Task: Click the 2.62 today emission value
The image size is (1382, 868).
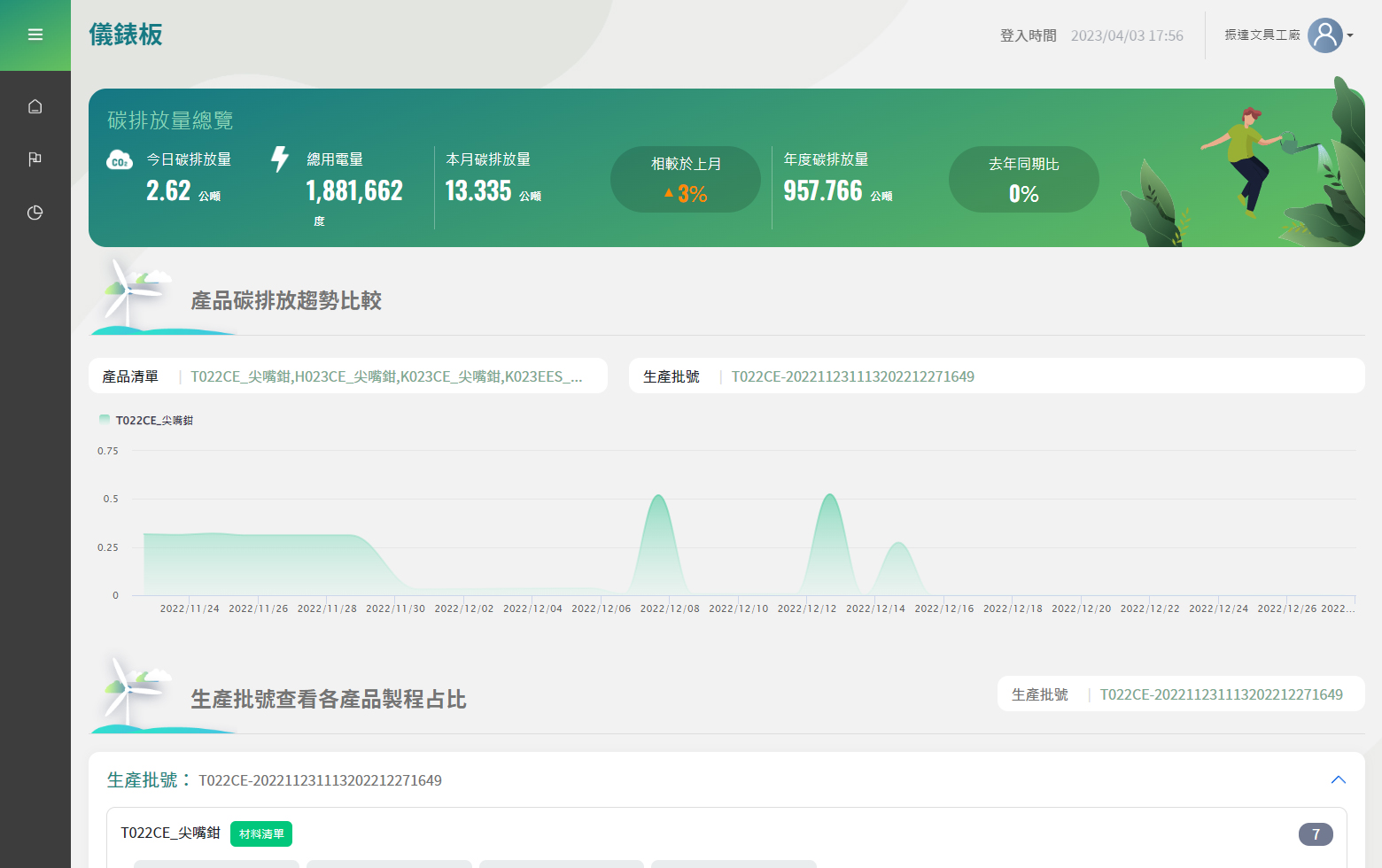Action: click(168, 190)
